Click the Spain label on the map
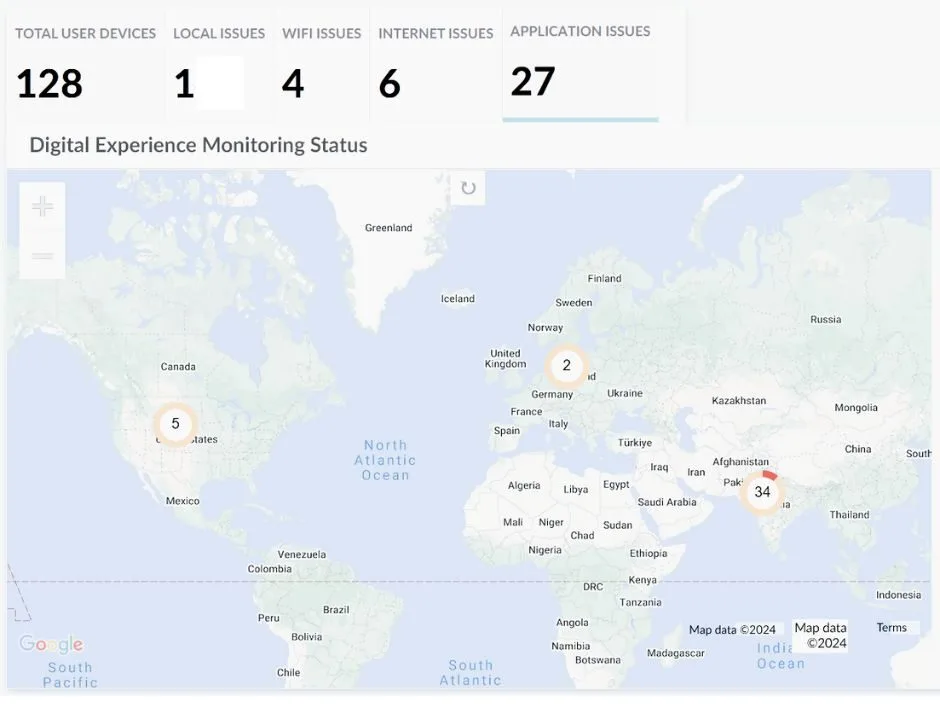This screenshot has width=940, height=708. (x=507, y=430)
